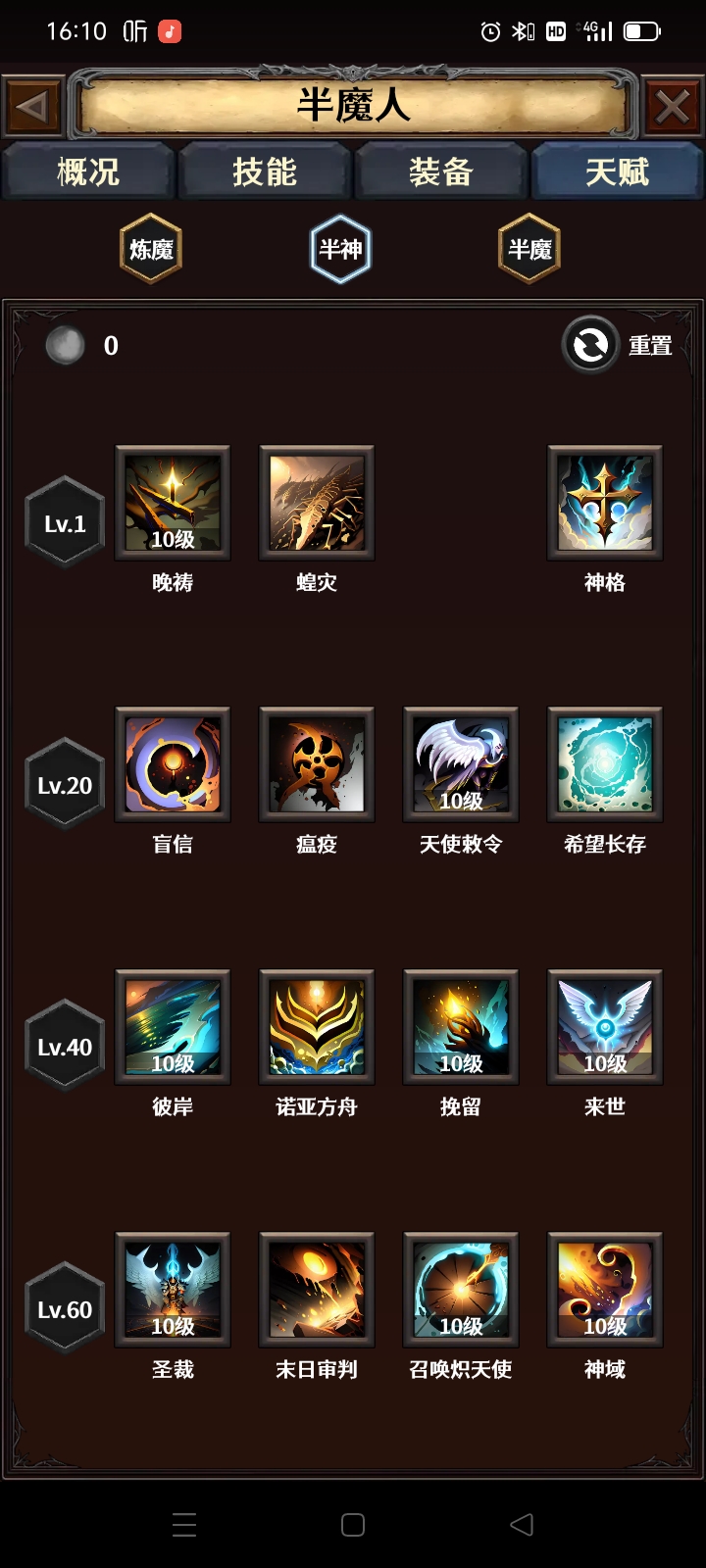Go back with the left arrow button
Viewport: 706px width, 1568px height.
pyautogui.click(x=32, y=106)
